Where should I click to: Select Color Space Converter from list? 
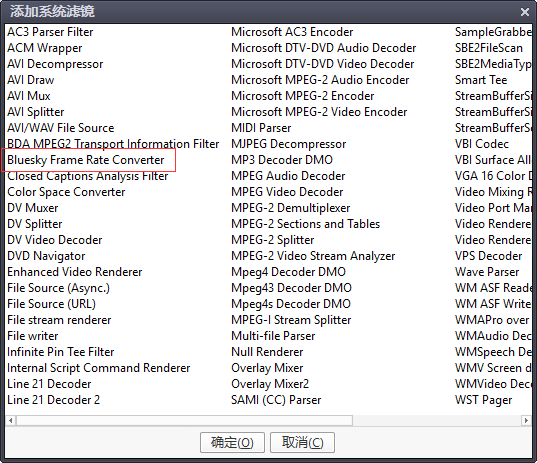(x=66, y=192)
